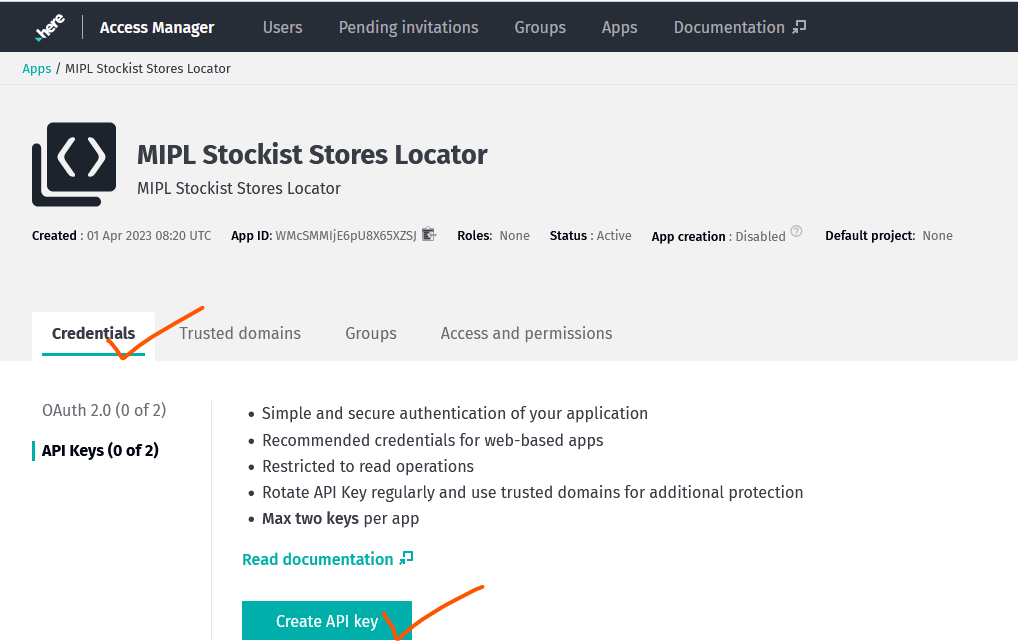
Task: Click 'Rotate API Key regularly' bullet text
Action: click(532, 493)
